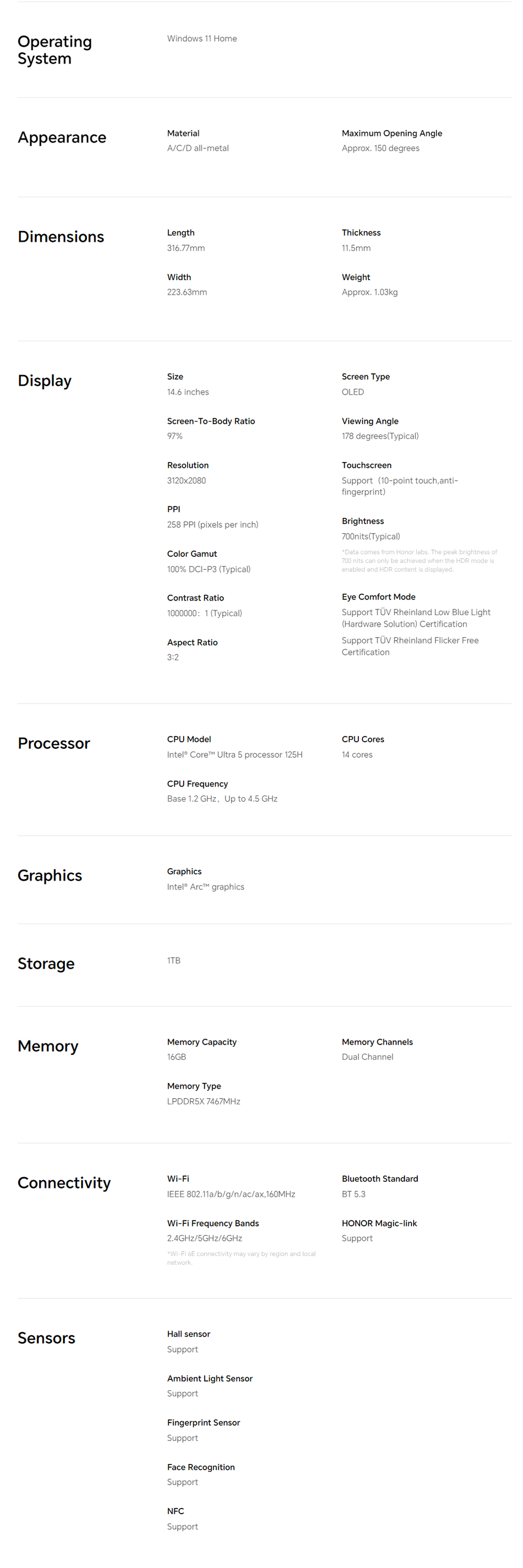Click the brightness HDR footnote text
The height and width of the screenshot is (1568, 523).
[x=419, y=561]
